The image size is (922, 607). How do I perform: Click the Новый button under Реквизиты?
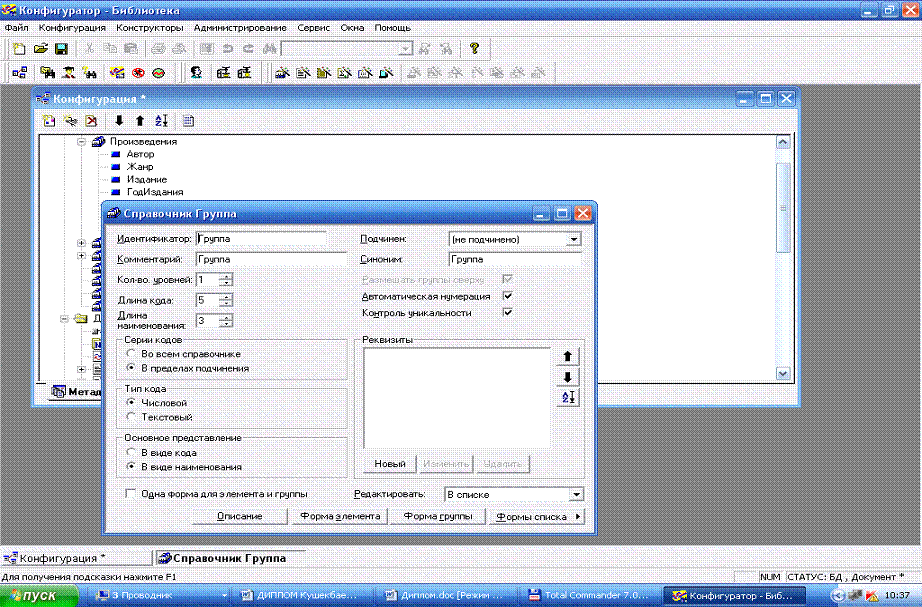click(390, 464)
